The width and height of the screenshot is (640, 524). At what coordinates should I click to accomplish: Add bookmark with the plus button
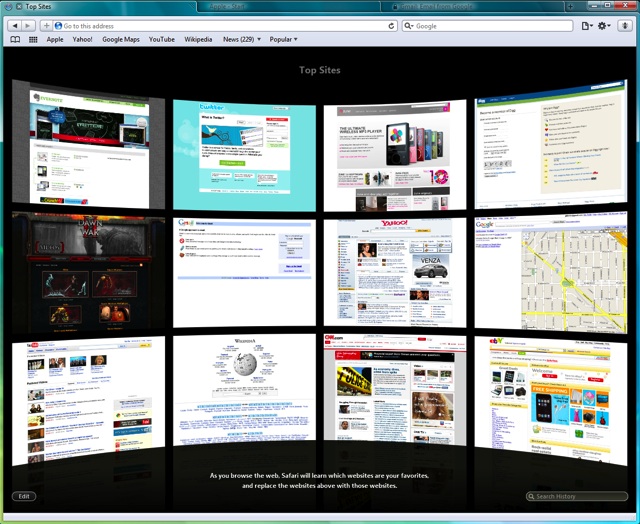click(x=46, y=26)
